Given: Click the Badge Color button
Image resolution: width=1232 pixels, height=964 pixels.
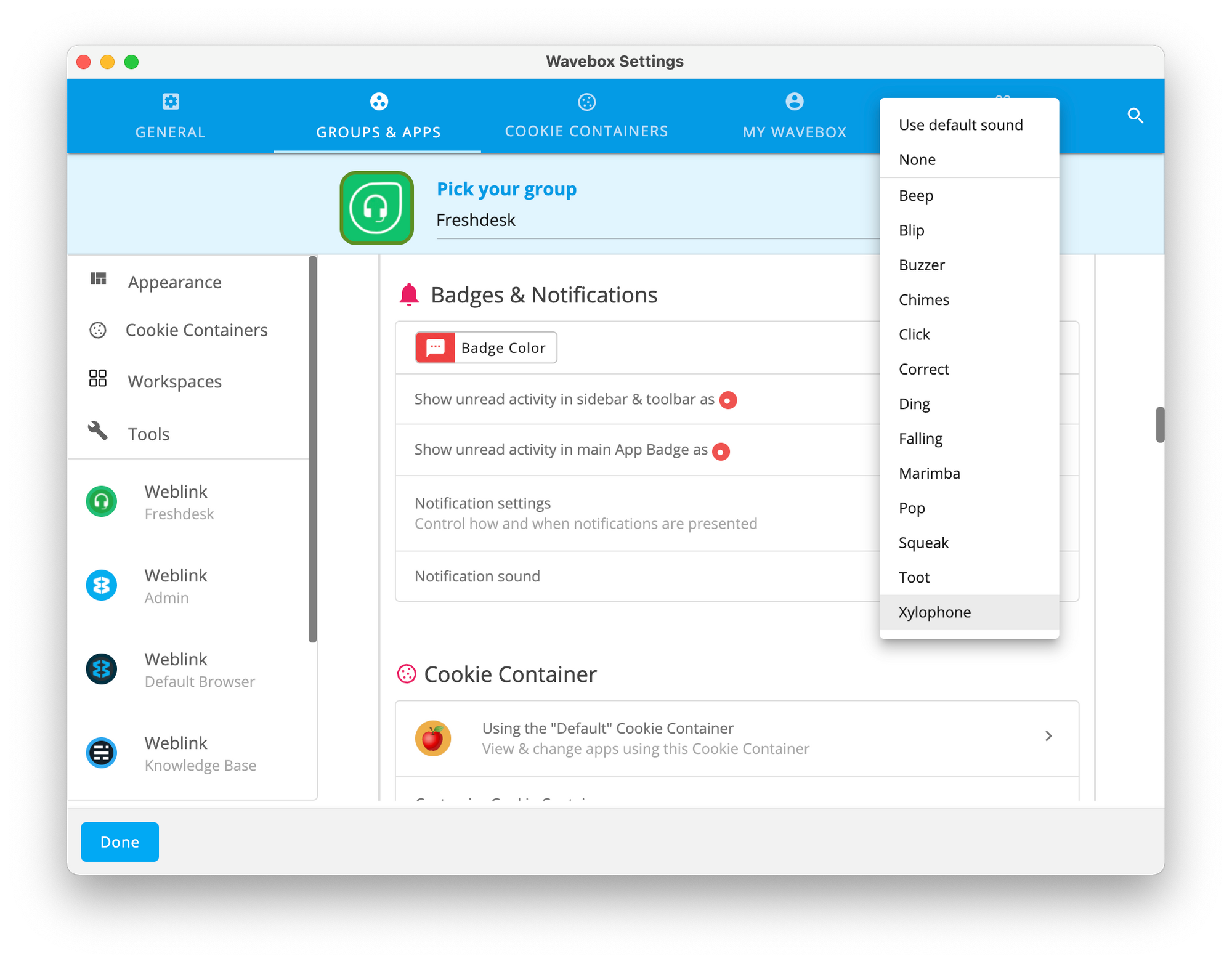Looking at the screenshot, I should pos(484,347).
